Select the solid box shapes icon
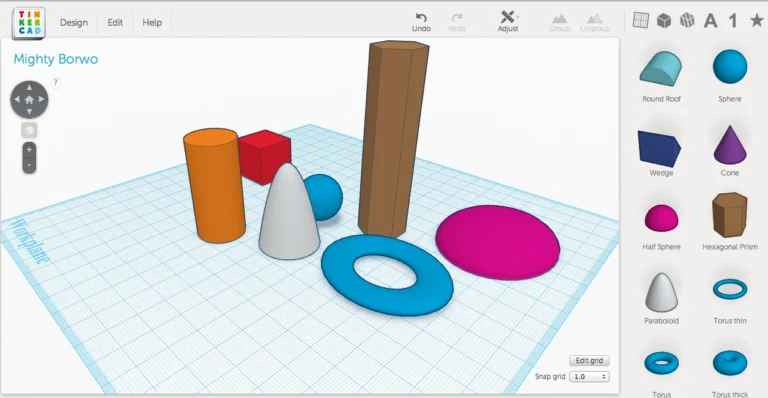This screenshot has width=768, height=398. click(664, 21)
